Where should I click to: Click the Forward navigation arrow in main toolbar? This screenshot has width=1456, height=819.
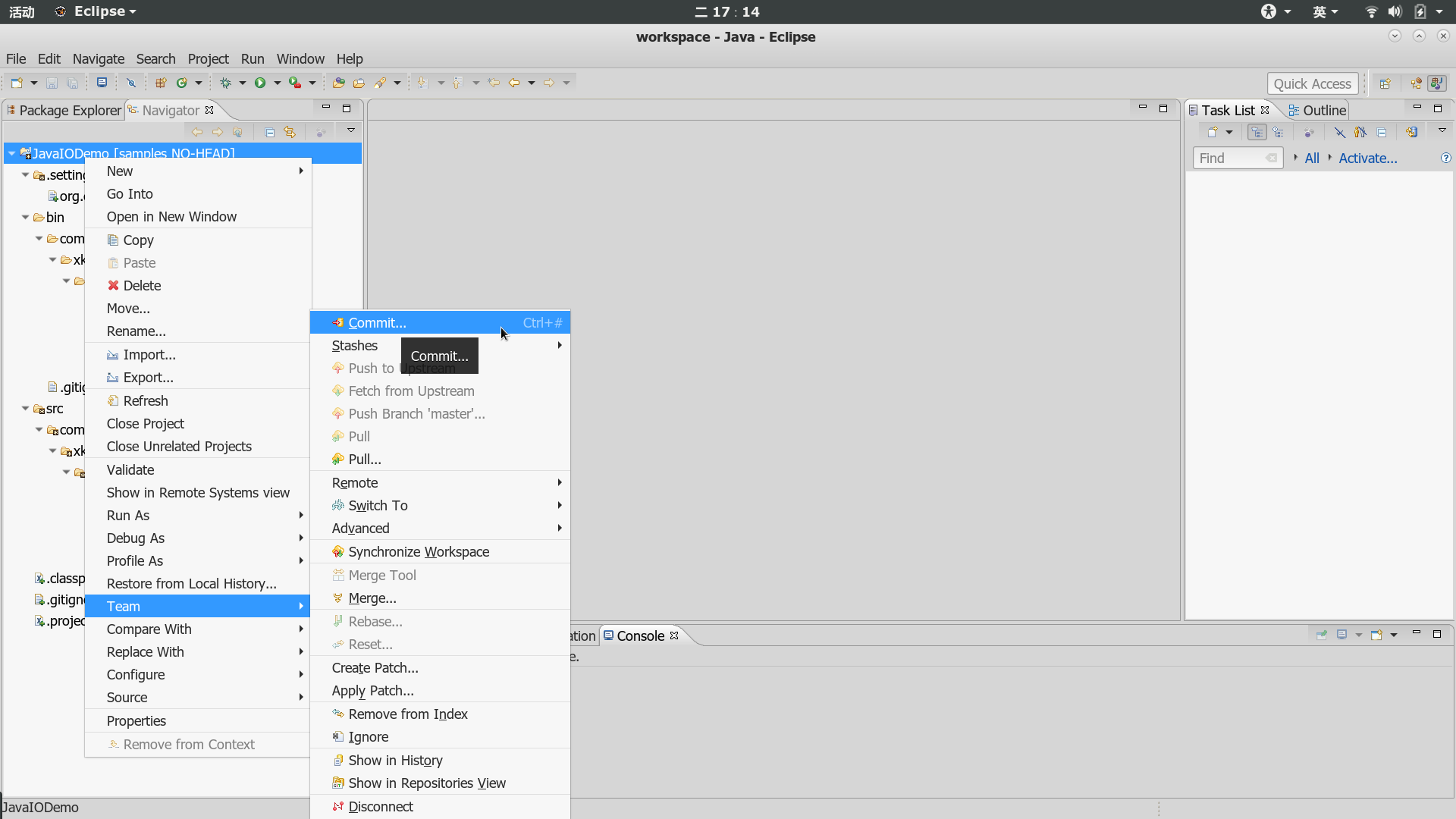(549, 83)
